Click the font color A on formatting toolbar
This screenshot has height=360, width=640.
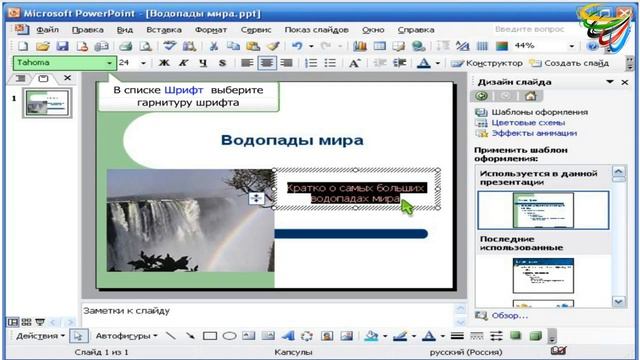tap(424, 63)
